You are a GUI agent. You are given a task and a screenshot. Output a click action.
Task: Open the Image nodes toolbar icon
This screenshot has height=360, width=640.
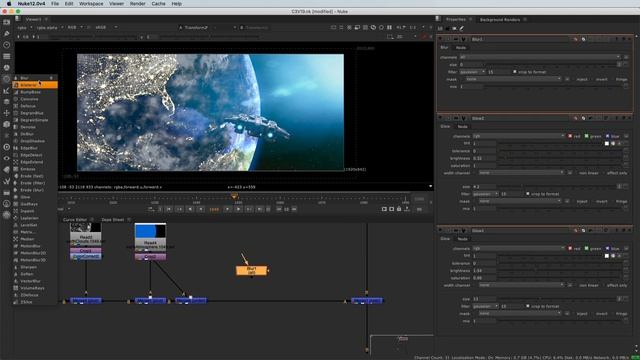[x=6, y=22]
